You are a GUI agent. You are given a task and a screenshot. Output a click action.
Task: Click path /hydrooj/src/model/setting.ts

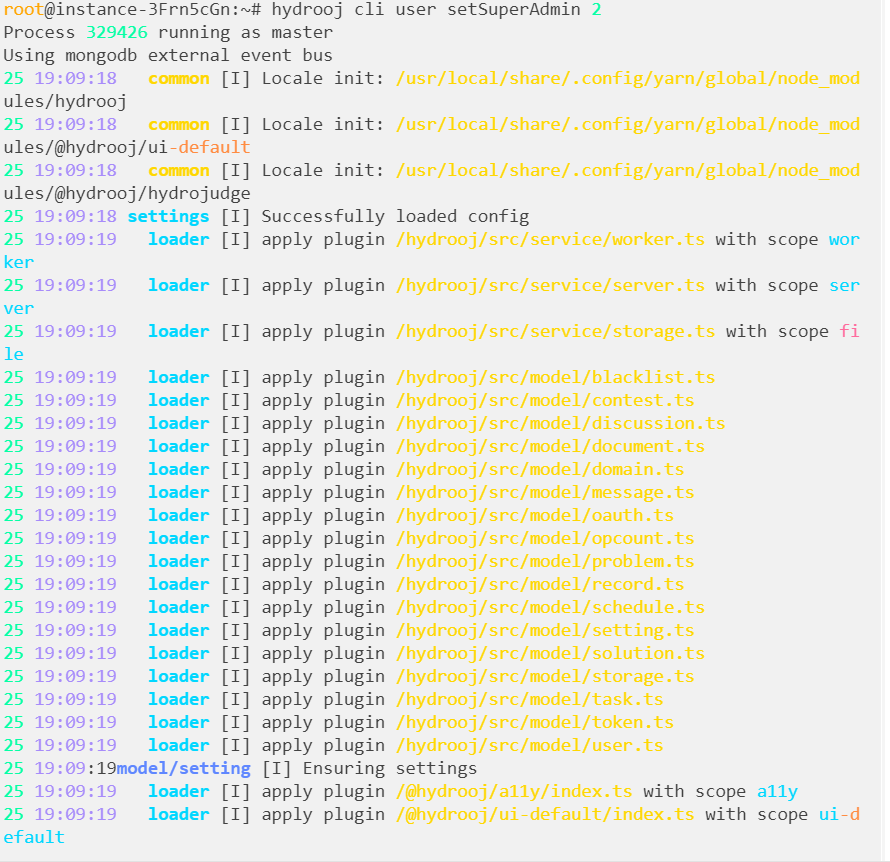tap(545, 630)
